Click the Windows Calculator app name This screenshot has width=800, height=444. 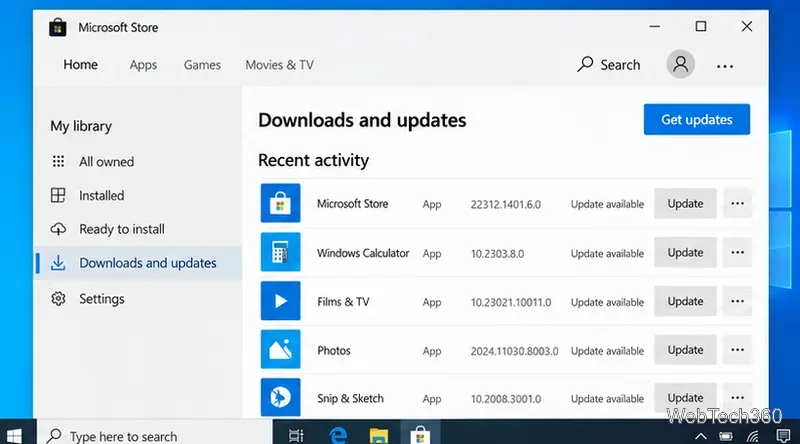click(363, 253)
